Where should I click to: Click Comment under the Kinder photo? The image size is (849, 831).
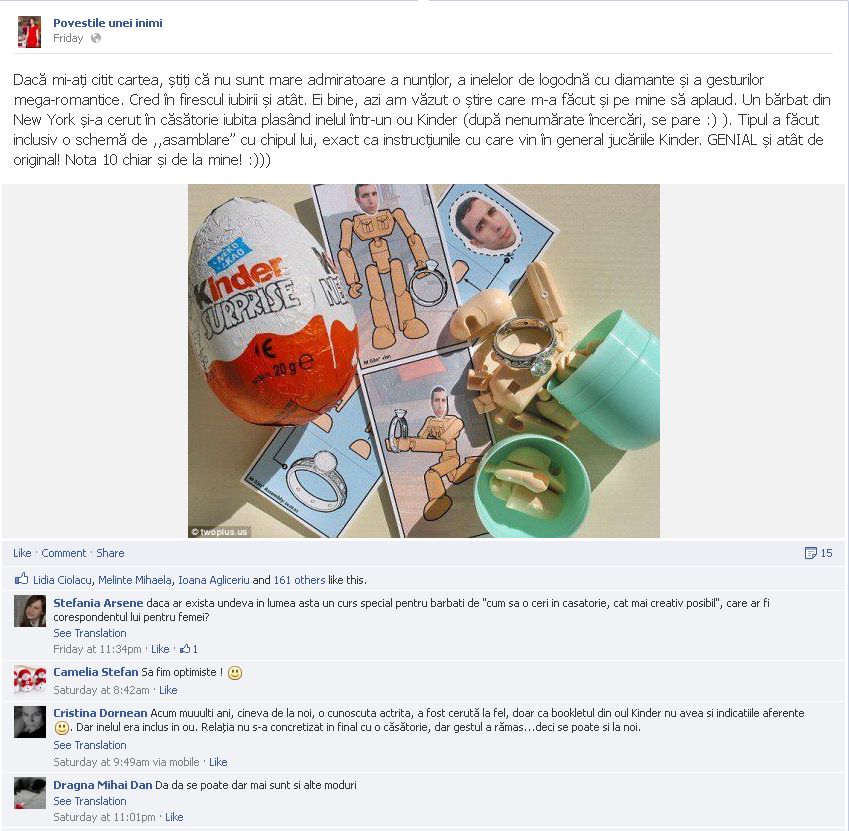tap(64, 553)
